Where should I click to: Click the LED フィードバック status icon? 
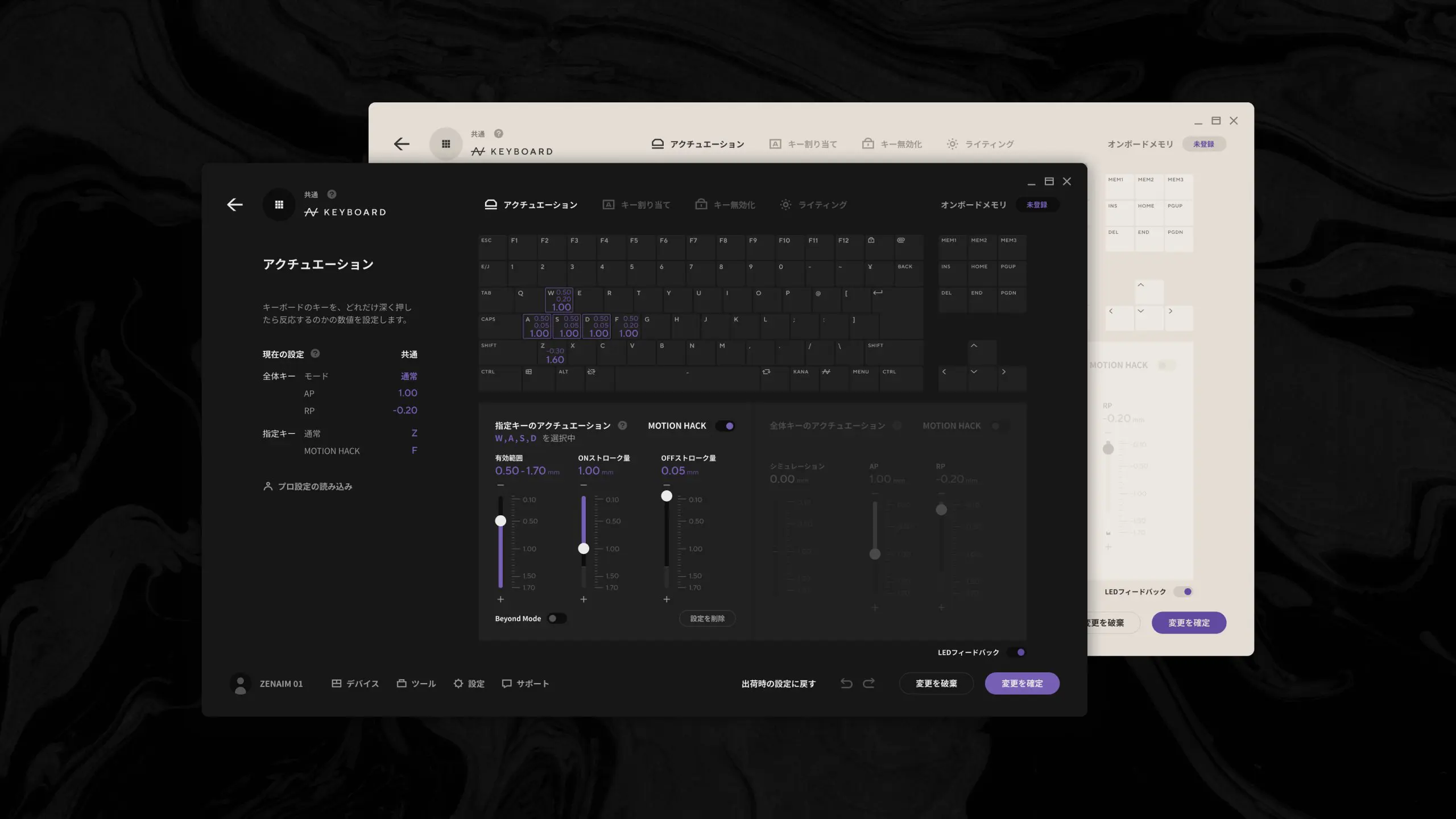(1021, 653)
